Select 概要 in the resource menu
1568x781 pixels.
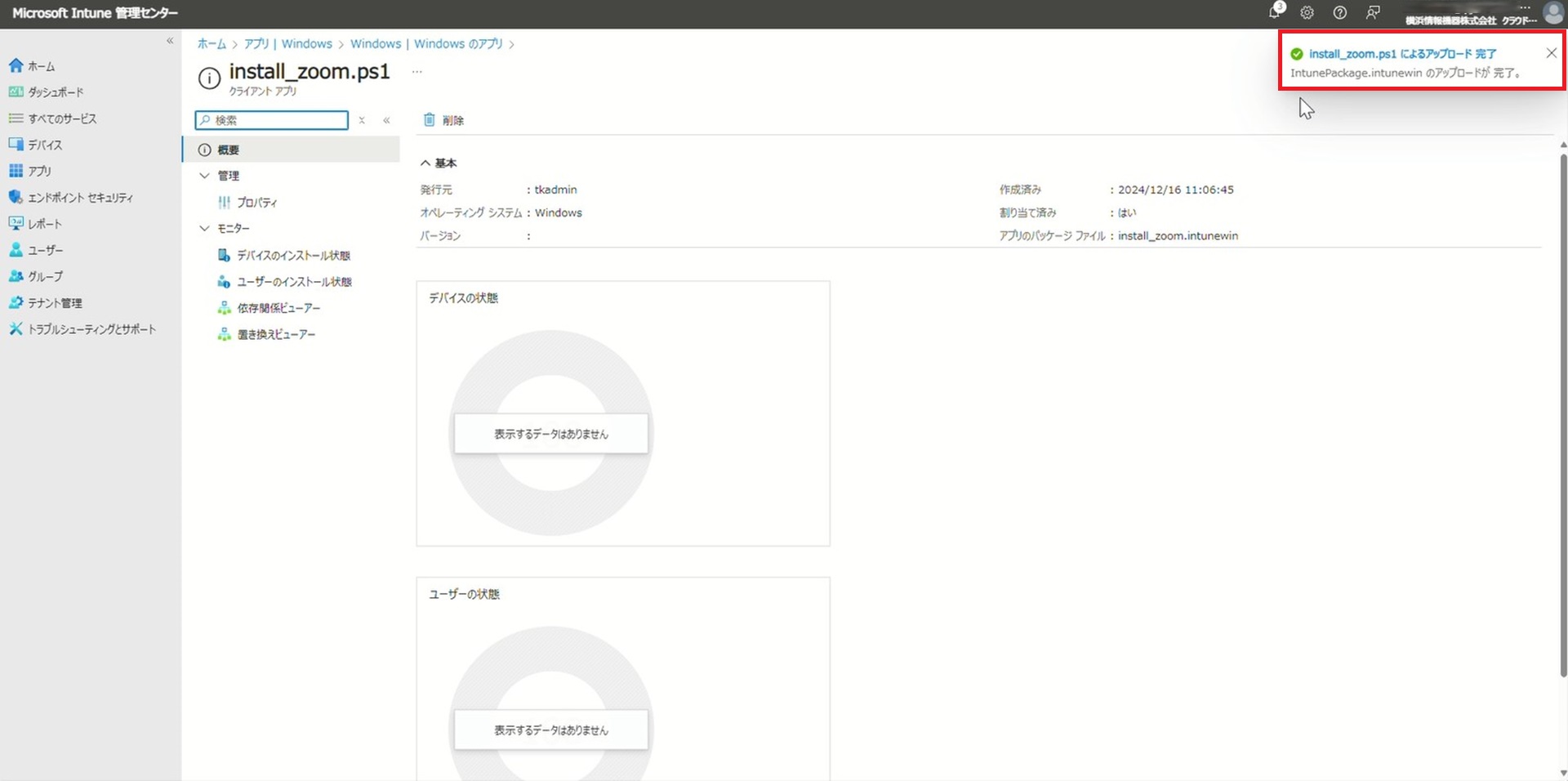tap(292, 150)
